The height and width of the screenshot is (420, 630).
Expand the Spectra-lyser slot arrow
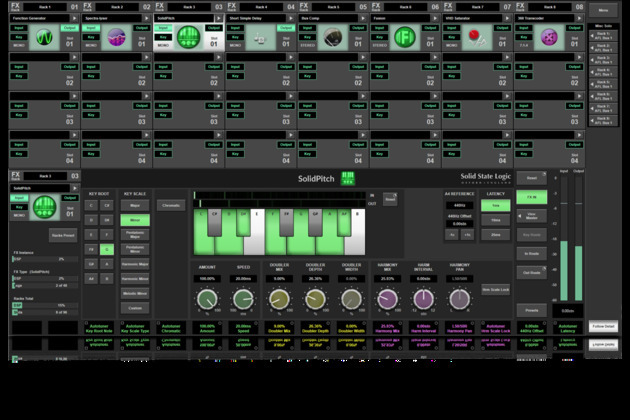(147, 18)
